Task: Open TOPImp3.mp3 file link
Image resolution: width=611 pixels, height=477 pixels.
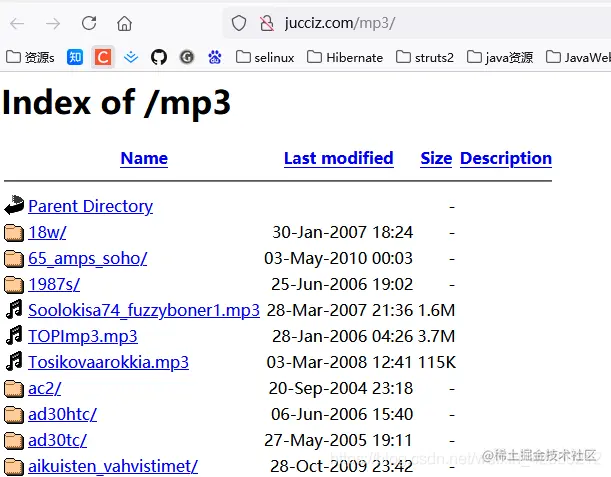Action: click(x=83, y=336)
